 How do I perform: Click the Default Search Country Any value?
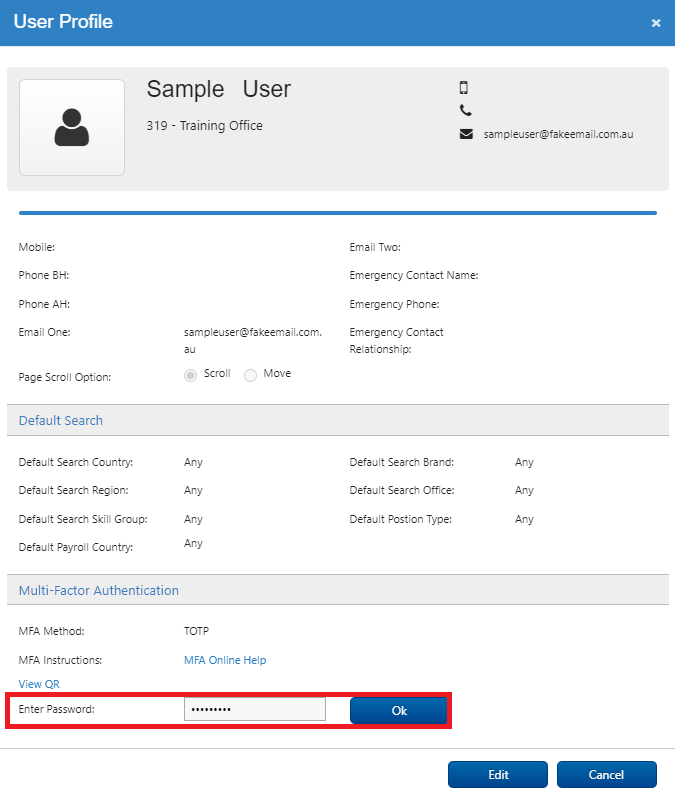[193, 462]
